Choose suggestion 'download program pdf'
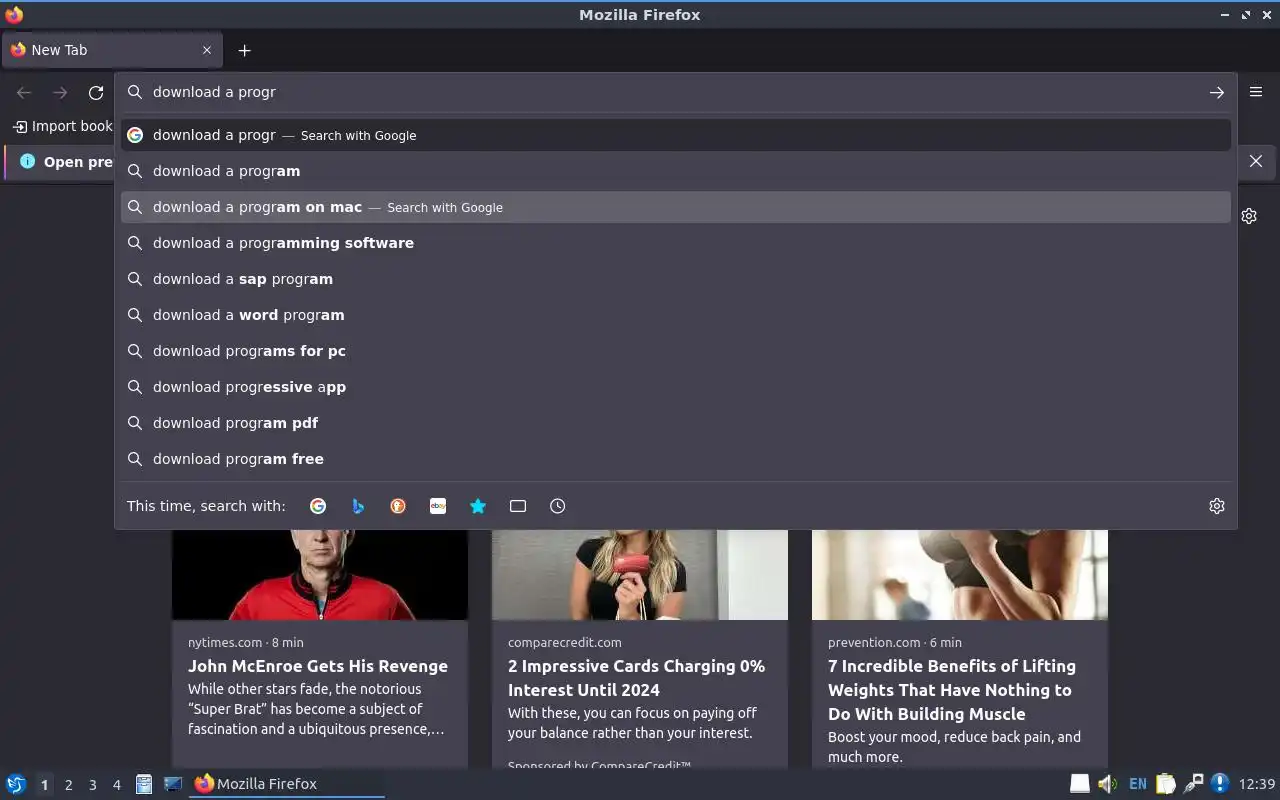The height and width of the screenshot is (800, 1280). tap(676, 423)
